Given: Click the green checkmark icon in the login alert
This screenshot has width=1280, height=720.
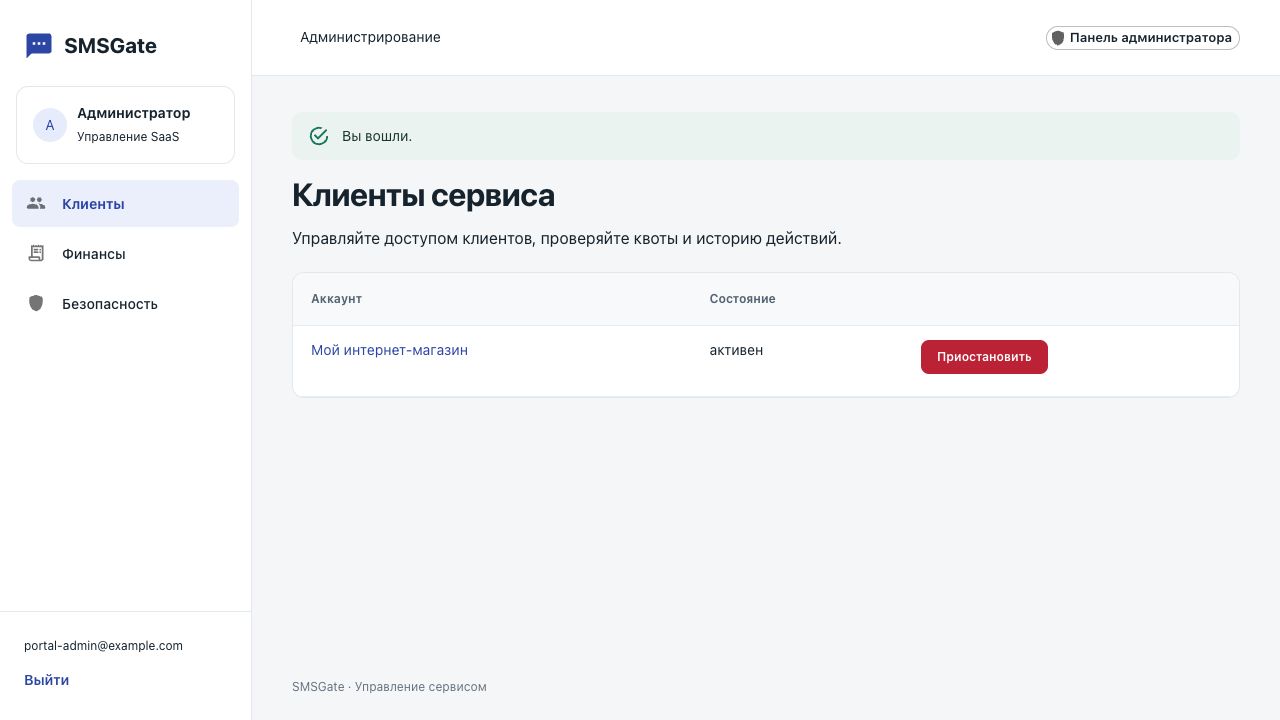Looking at the screenshot, I should tap(319, 136).
